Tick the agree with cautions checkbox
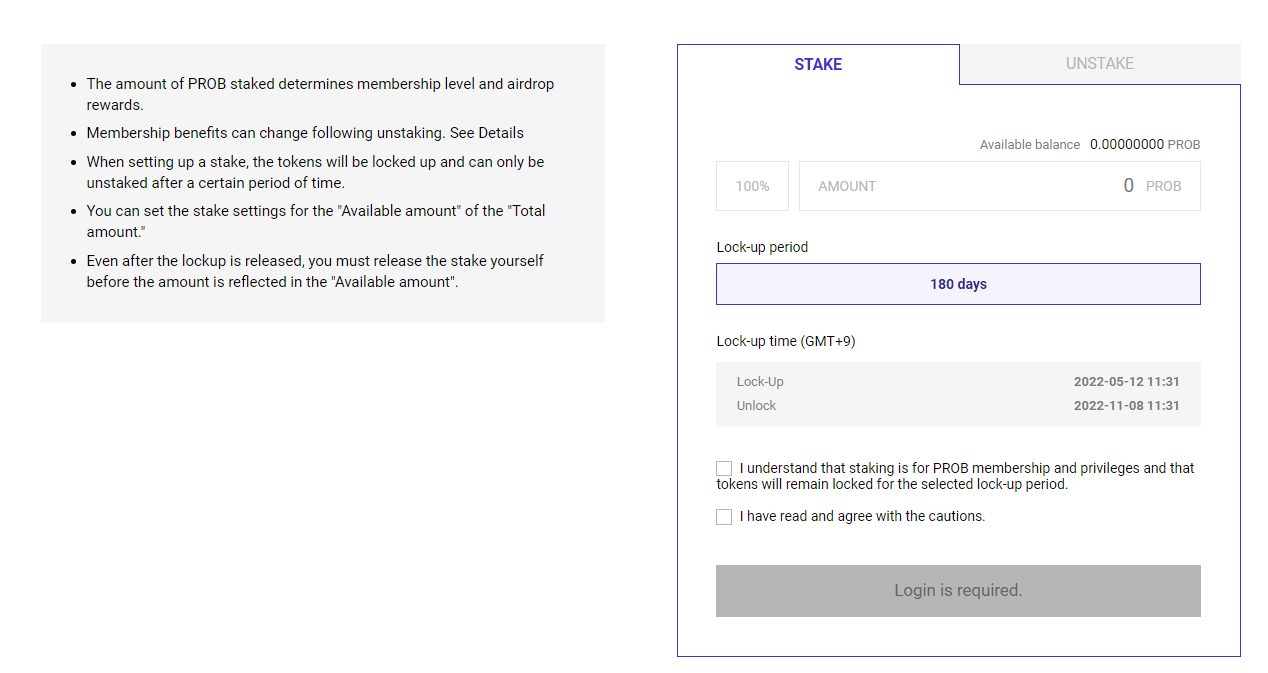Image resolution: width=1268 pixels, height=673 pixels. [x=724, y=517]
